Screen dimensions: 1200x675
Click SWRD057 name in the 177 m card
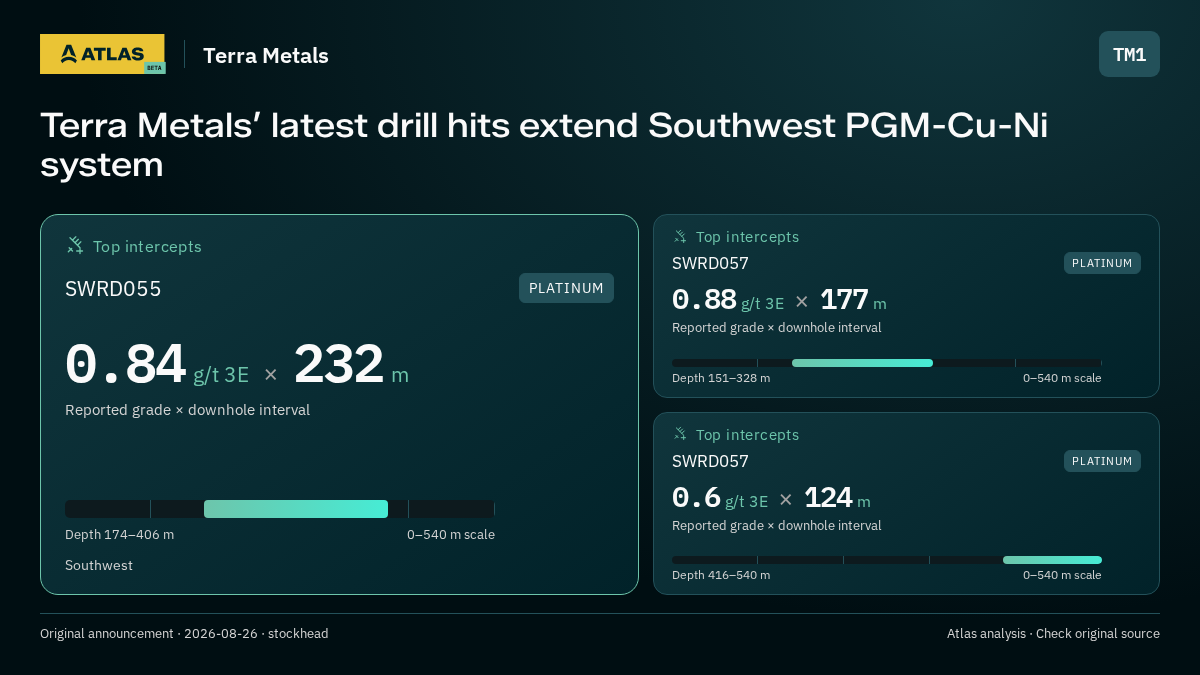pos(710,264)
